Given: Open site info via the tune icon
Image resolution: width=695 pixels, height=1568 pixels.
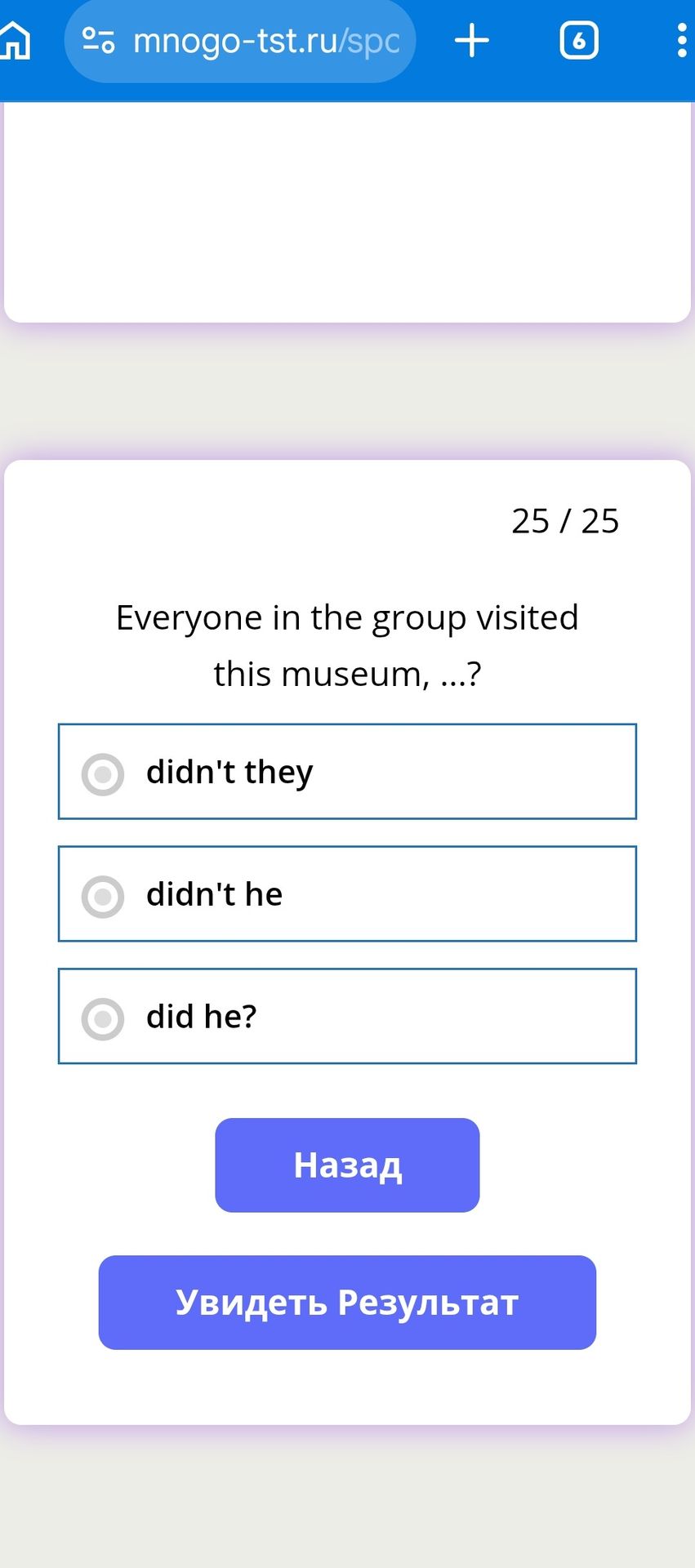Looking at the screenshot, I should coord(99,40).
